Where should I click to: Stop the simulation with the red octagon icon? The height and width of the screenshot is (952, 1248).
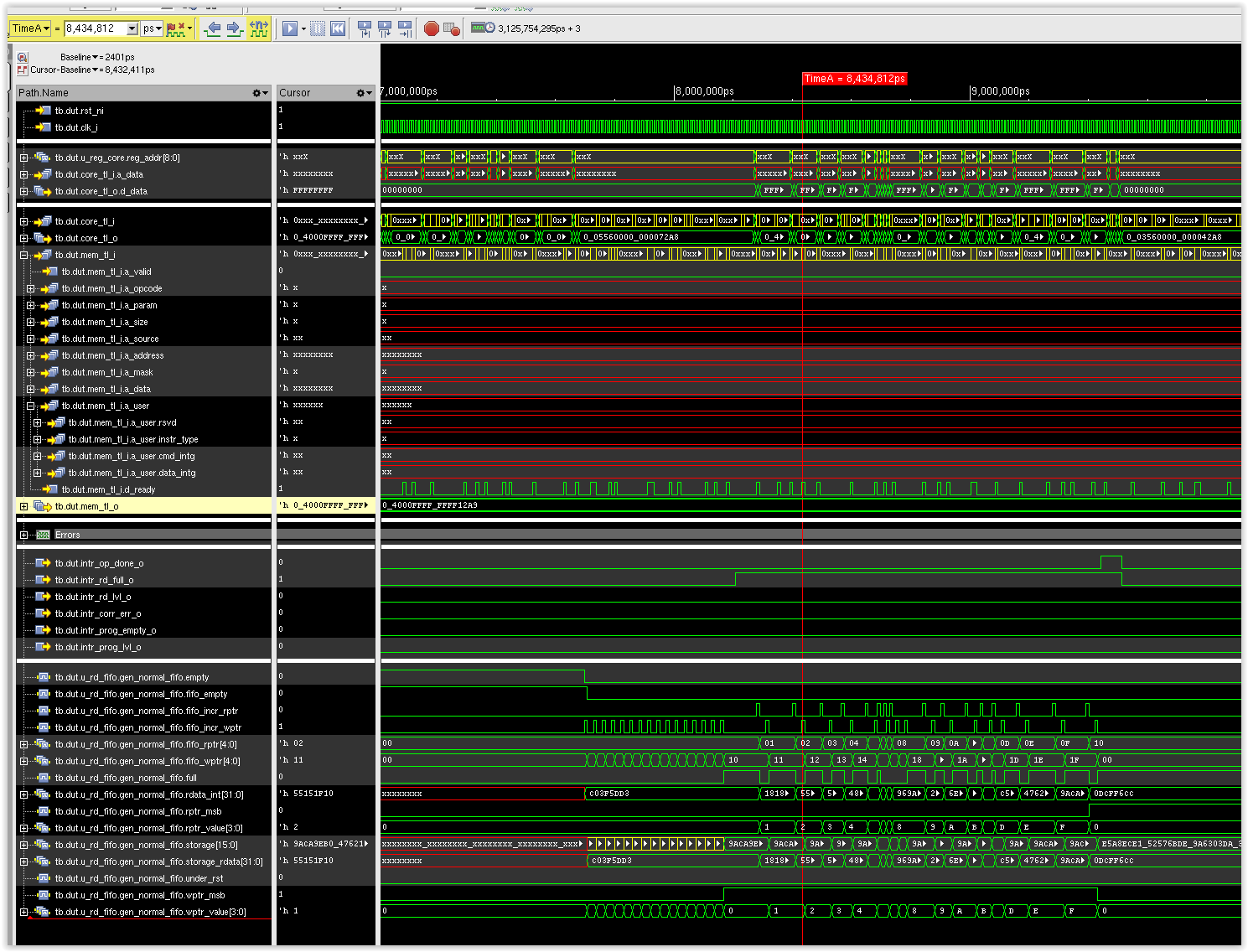click(x=431, y=28)
